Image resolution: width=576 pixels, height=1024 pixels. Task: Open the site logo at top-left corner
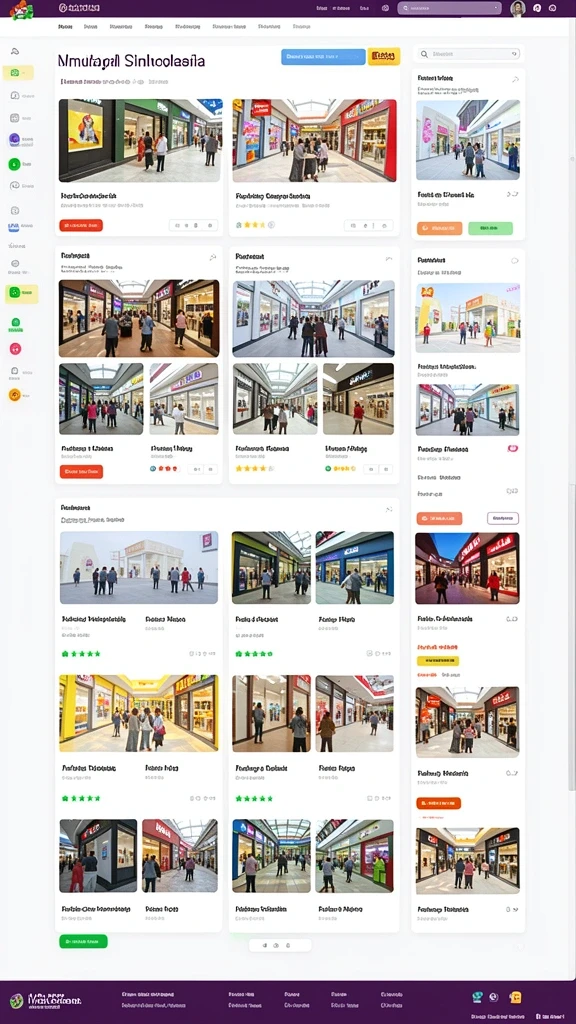[x=21, y=9]
